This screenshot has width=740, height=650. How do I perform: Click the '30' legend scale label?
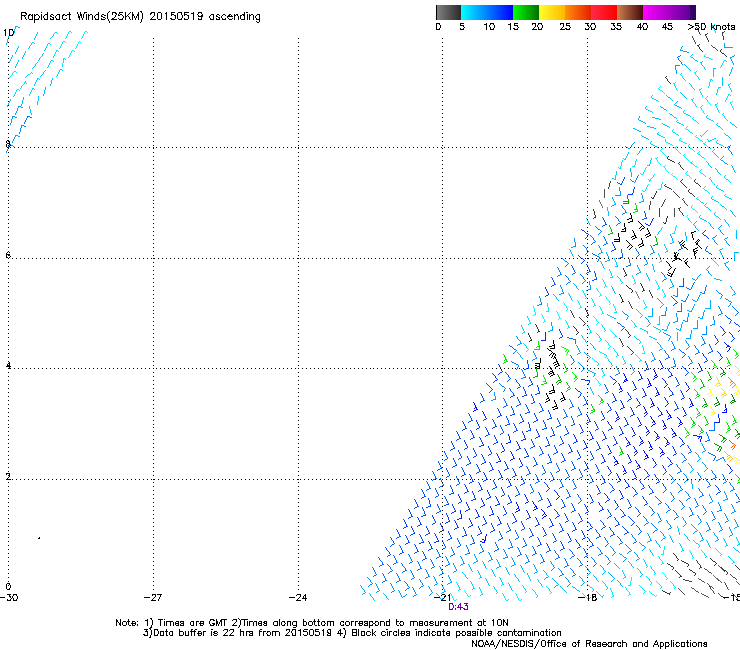pos(590,27)
